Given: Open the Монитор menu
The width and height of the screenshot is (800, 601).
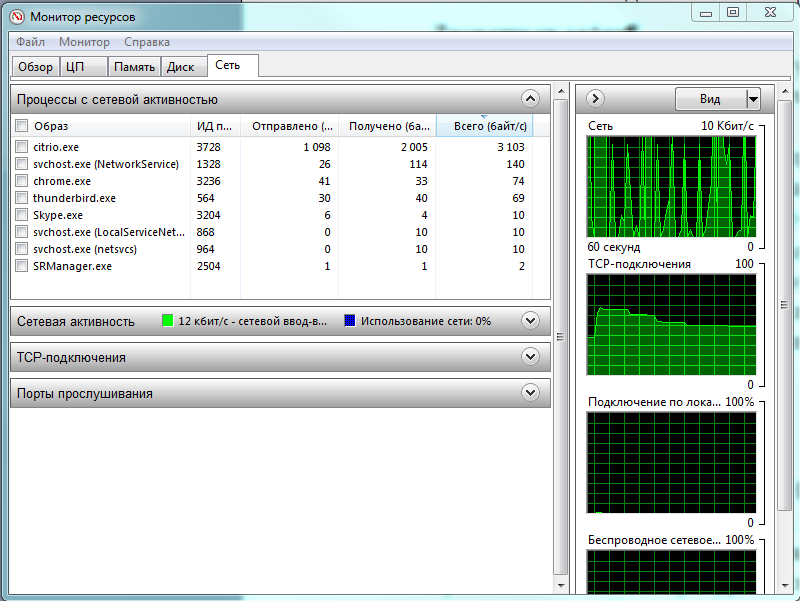Looking at the screenshot, I should click(x=84, y=42).
